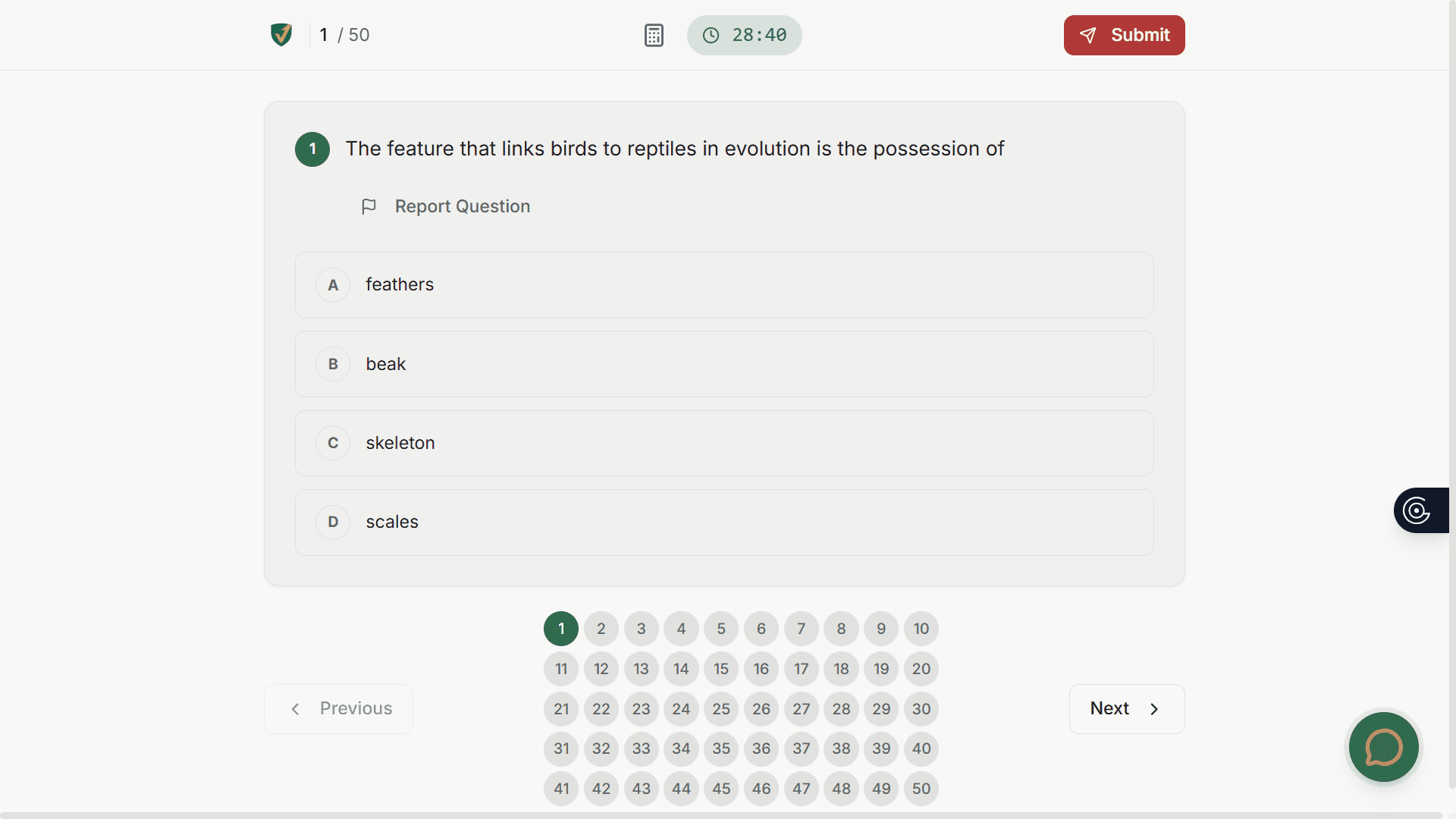Screen dimensions: 1456x819
Task: Go to question 50
Action: click(921, 789)
